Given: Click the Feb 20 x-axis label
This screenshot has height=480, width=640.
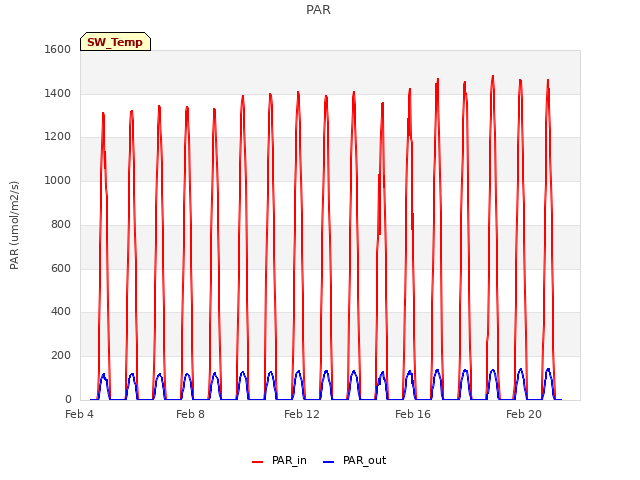Looking at the screenshot, I should tap(524, 414).
